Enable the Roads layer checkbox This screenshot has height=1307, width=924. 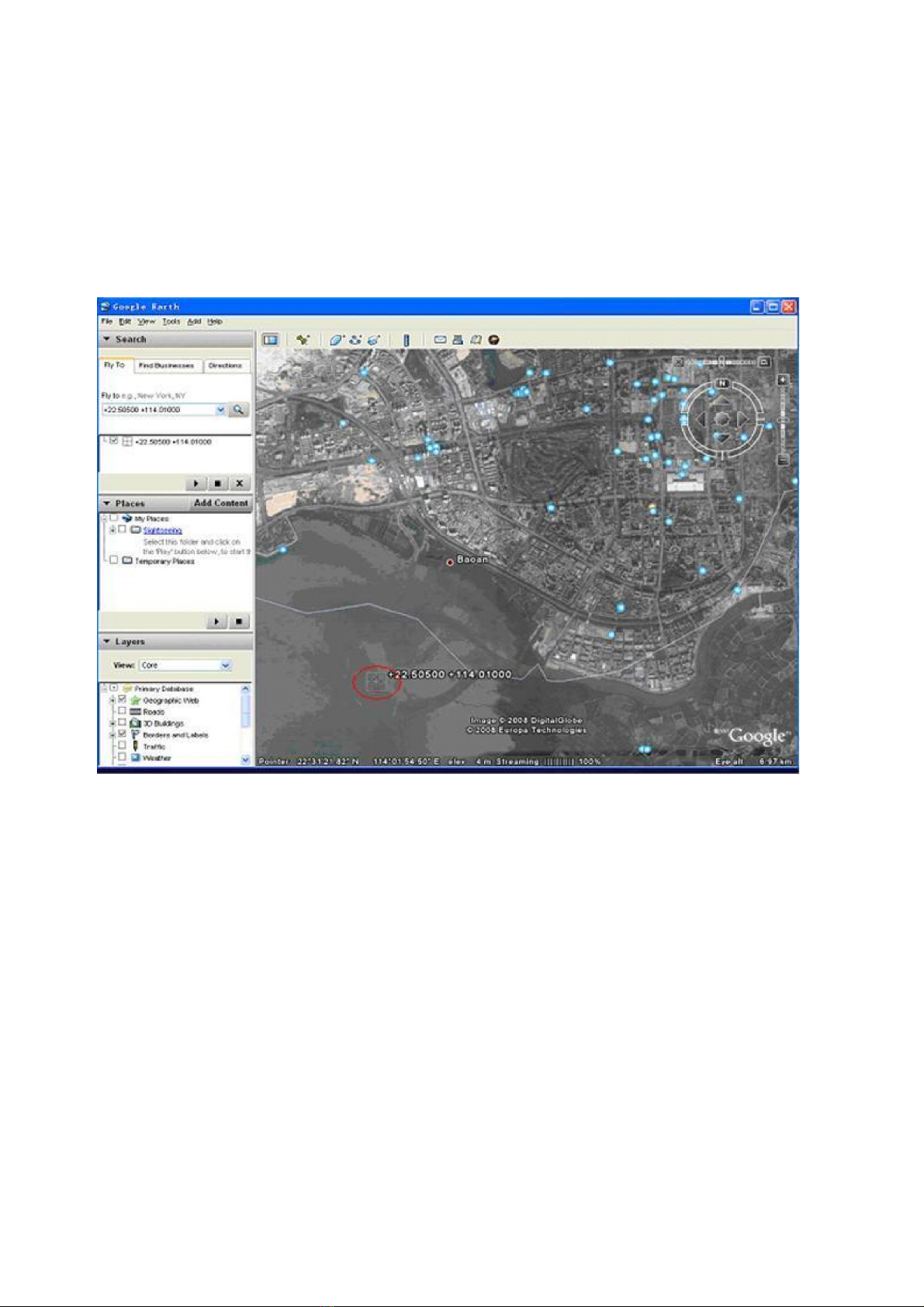click(122, 711)
